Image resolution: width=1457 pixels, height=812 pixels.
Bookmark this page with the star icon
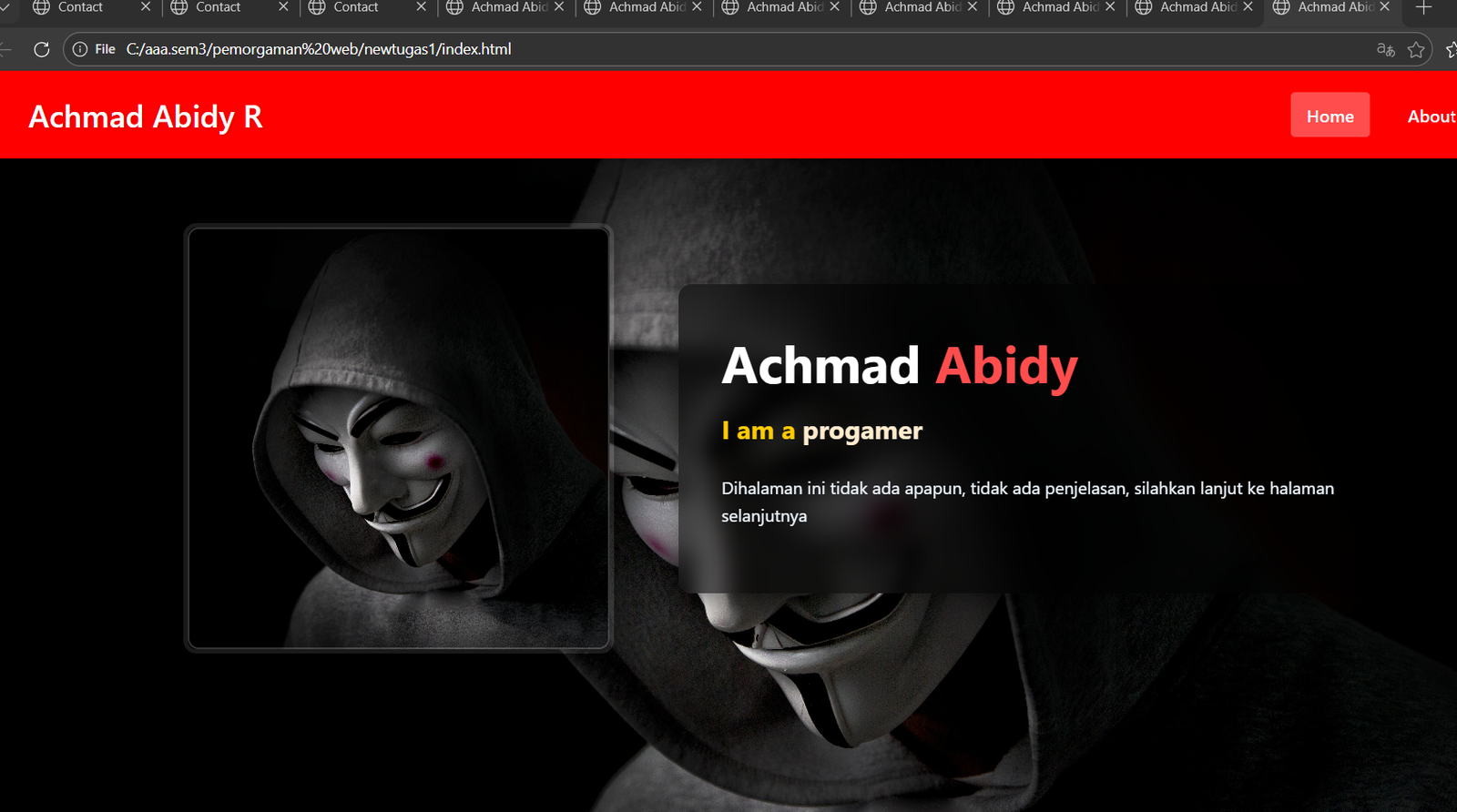pyautogui.click(x=1416, y=49)
